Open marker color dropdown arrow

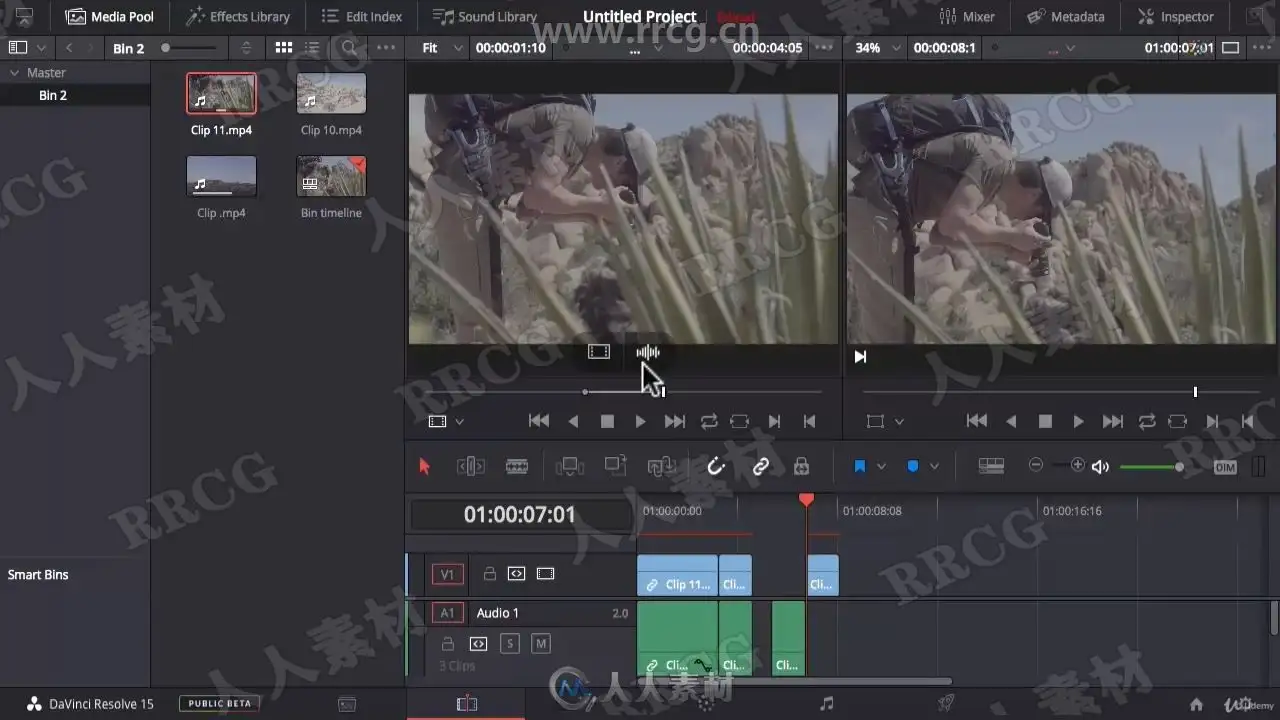click(934, 467)
